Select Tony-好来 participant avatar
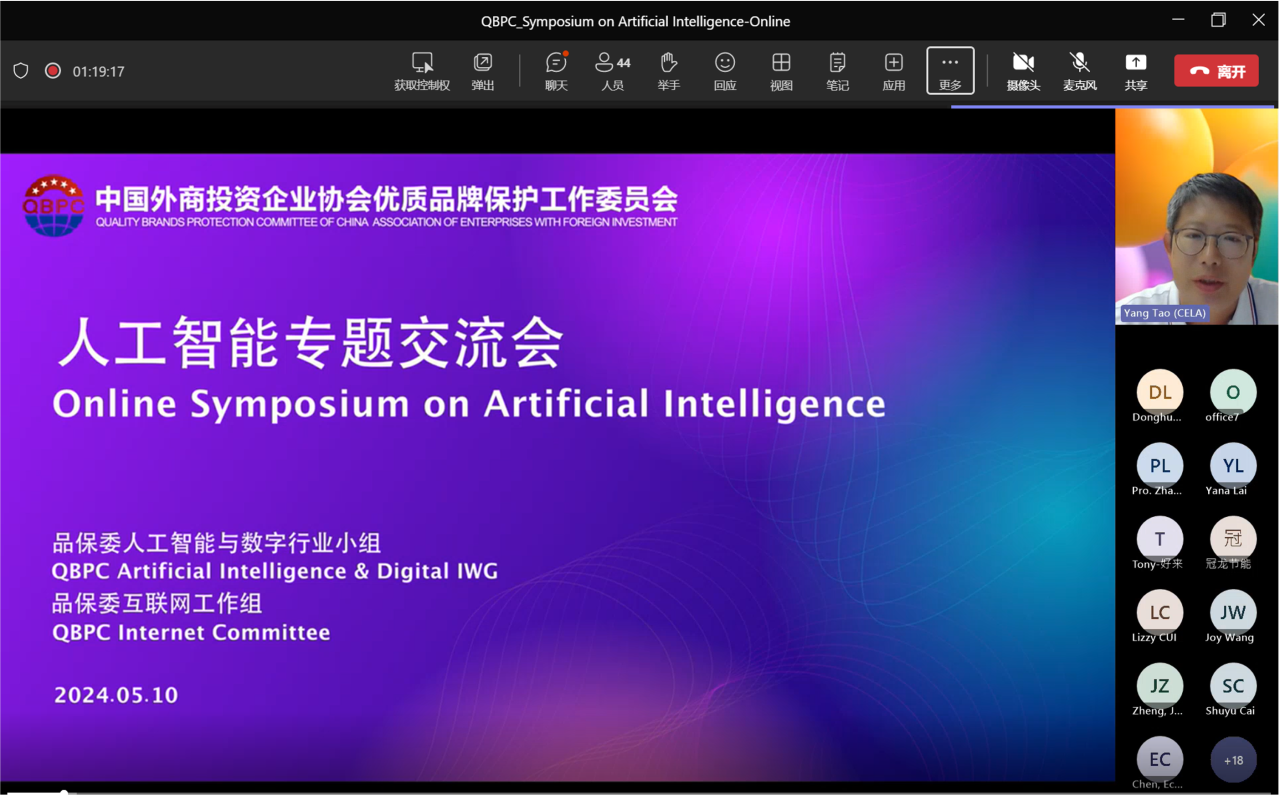 [x=1160, y=539]
